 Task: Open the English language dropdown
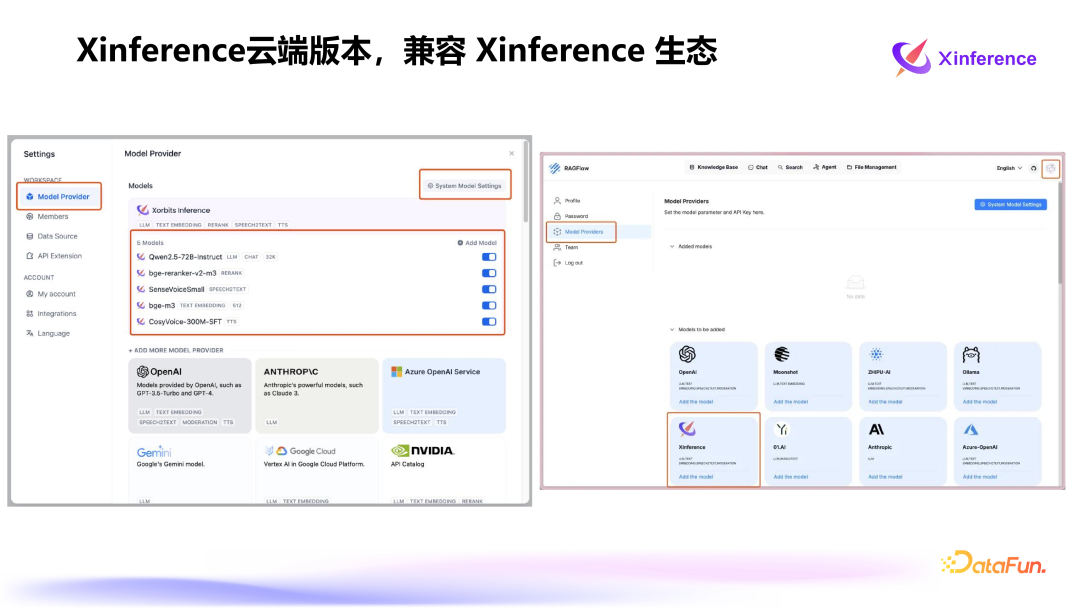(x=1007, y=167)
